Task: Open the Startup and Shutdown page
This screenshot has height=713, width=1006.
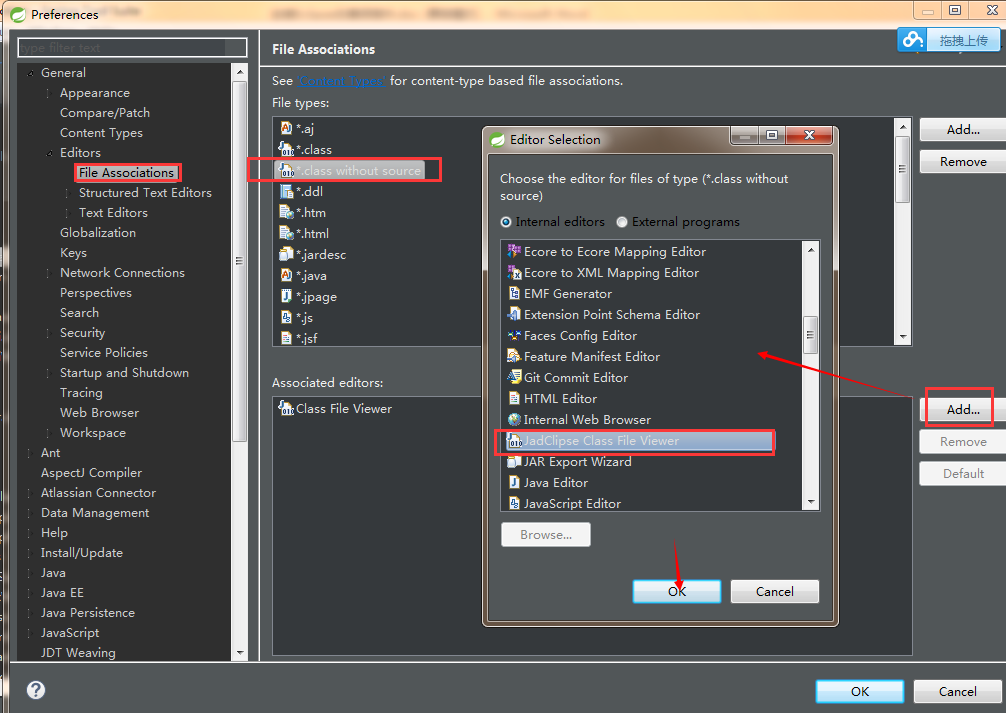Action: tap(124, 373)
